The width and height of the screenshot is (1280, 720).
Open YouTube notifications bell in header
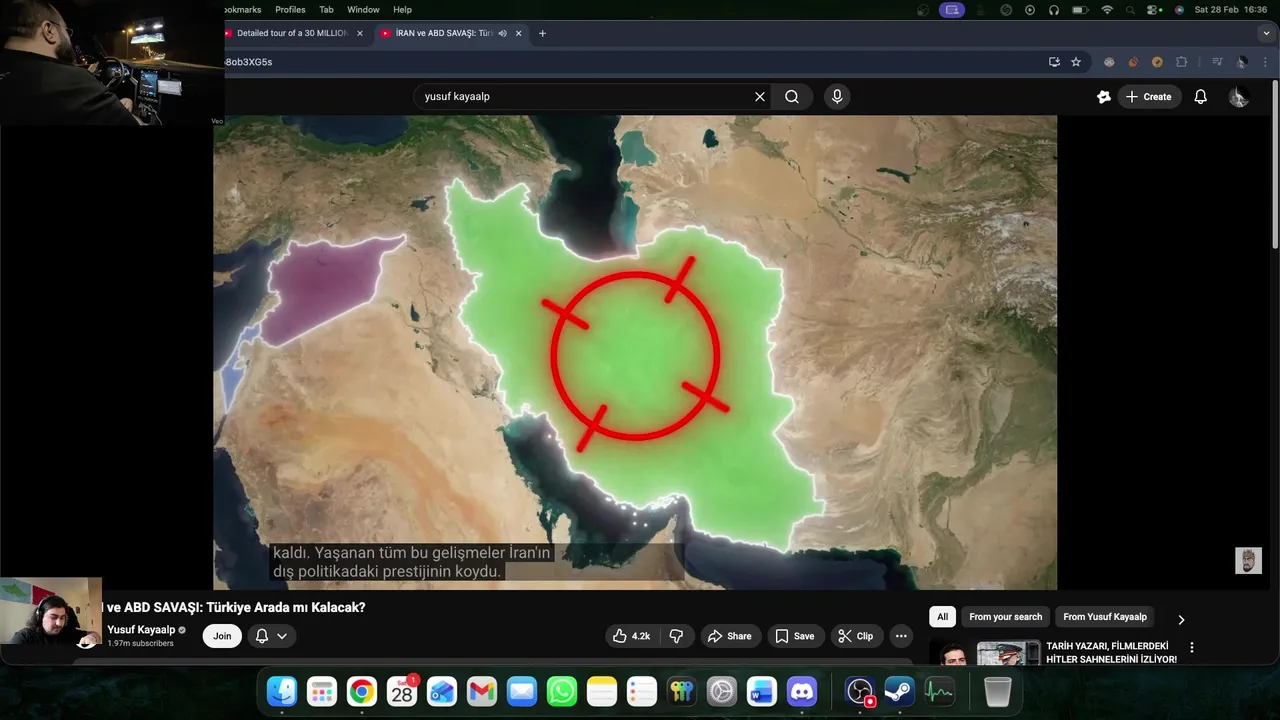click(x=1201, y=97)
